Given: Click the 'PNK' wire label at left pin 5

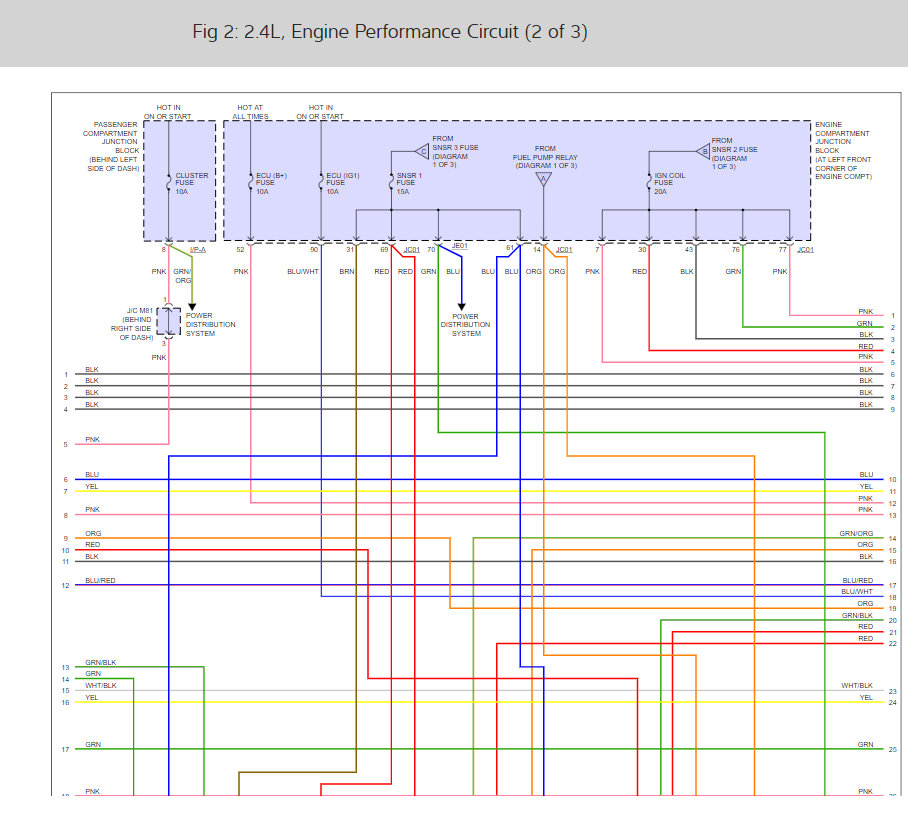Looking at the screenshot, I should click(93, 440).
